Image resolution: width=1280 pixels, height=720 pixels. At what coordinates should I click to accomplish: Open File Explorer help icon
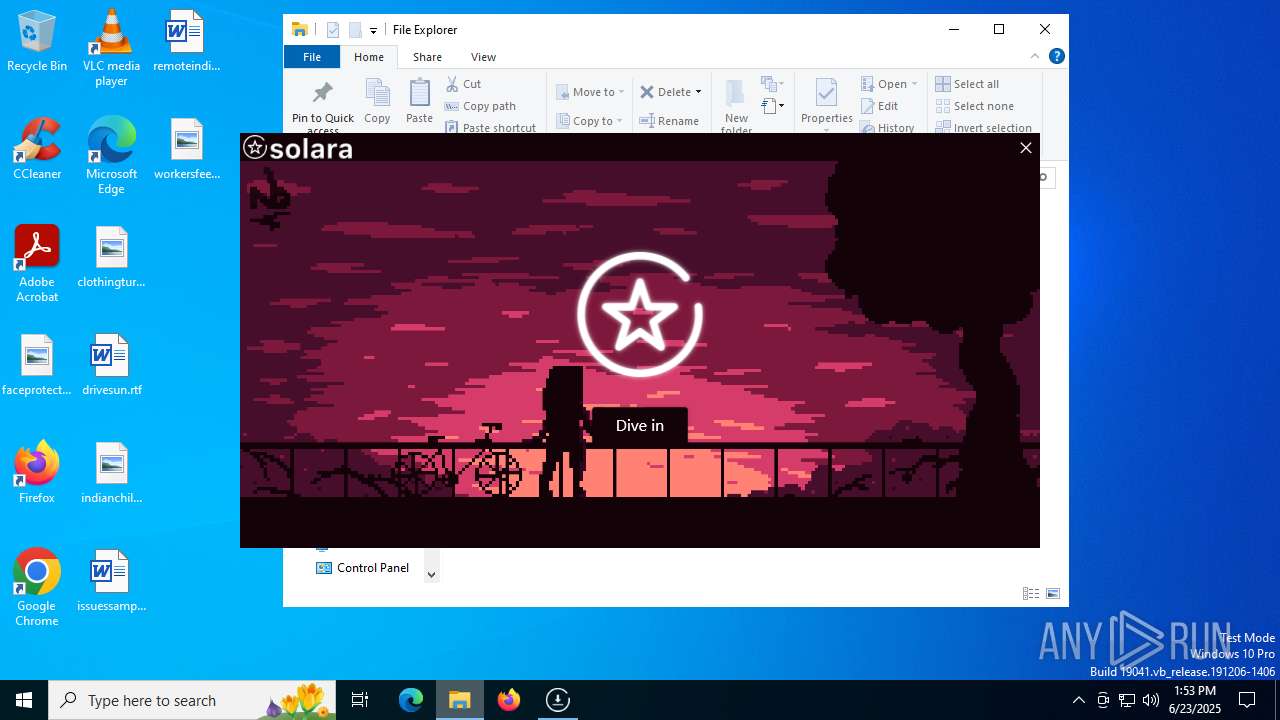pyautogui.click(x=1056, y=57)
